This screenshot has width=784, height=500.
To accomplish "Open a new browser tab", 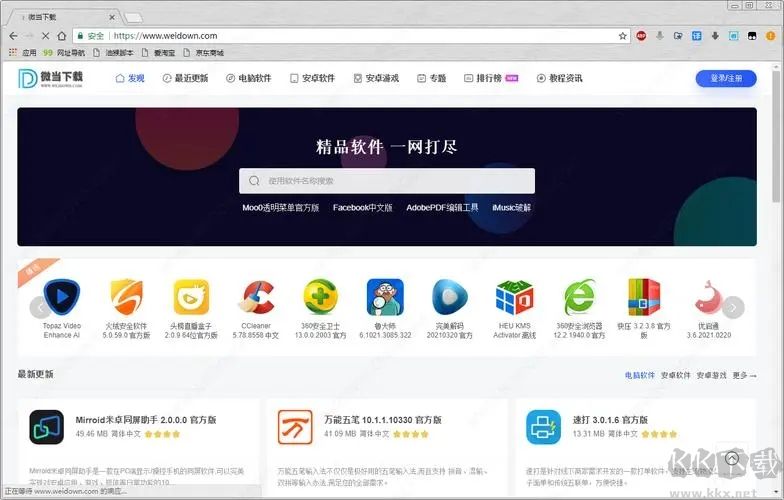I will point(133,18).
